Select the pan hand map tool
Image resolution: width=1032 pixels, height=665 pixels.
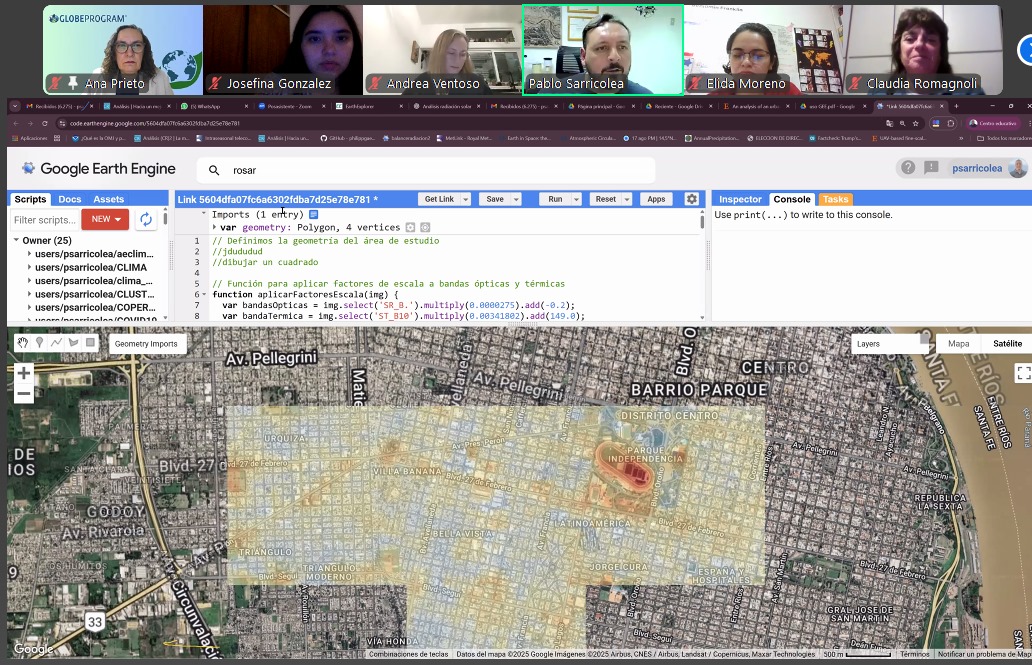tap(23, 343)
